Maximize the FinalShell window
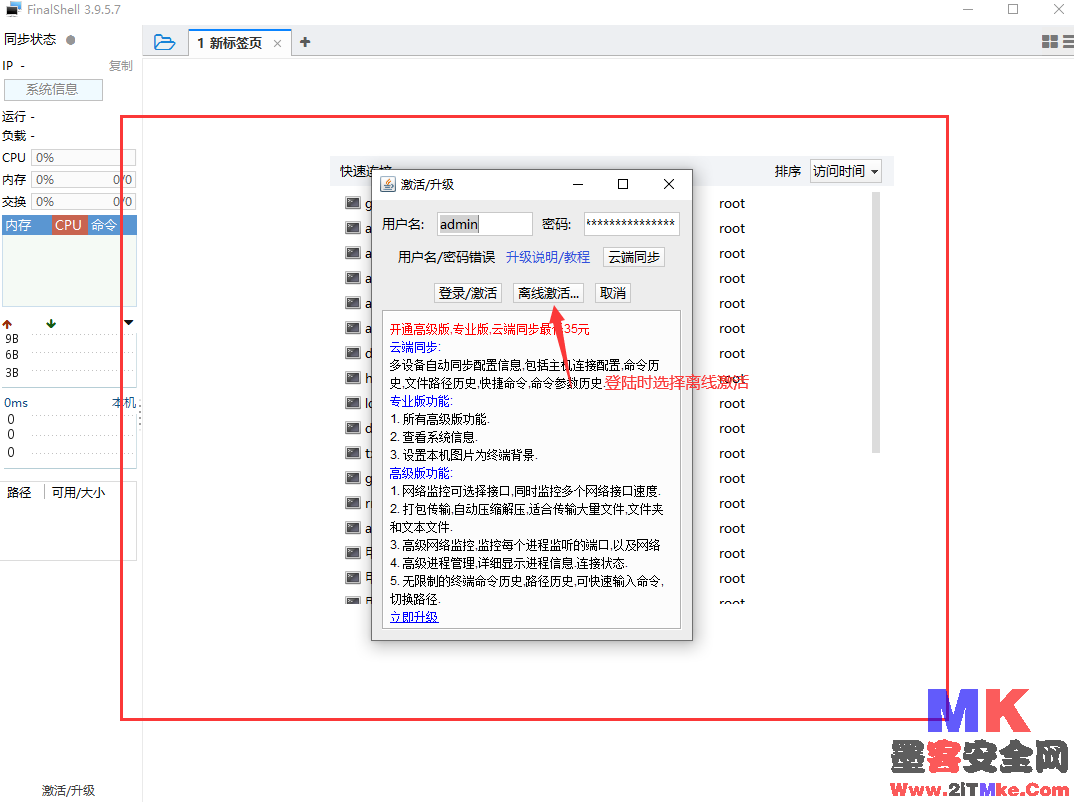Viewport: 1074px width, 802px height. point(1013,10)
